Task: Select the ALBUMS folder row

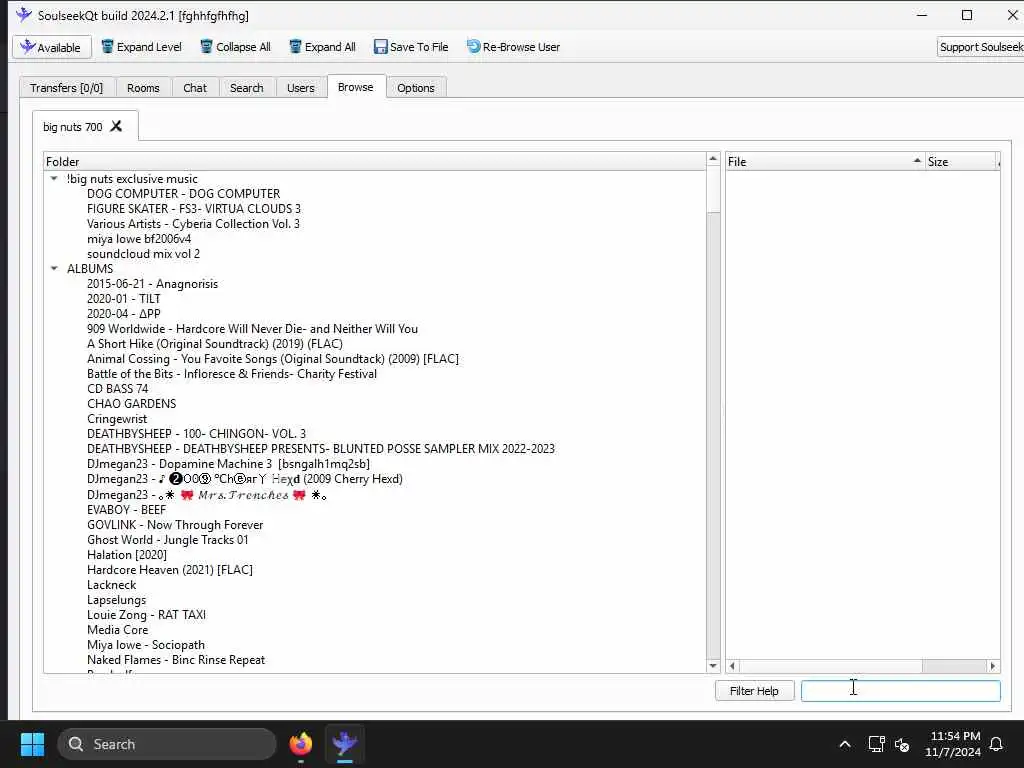Action: tap(90, 269)
